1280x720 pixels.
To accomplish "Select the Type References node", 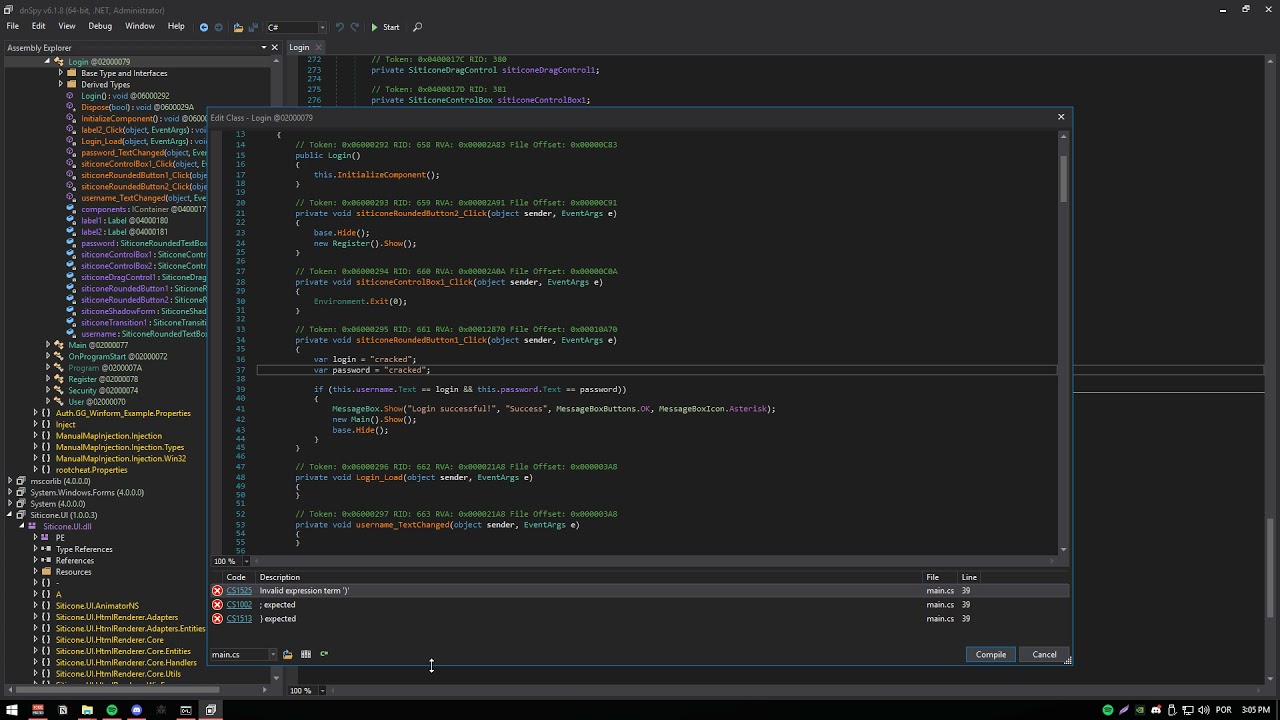I will [84, 549].
